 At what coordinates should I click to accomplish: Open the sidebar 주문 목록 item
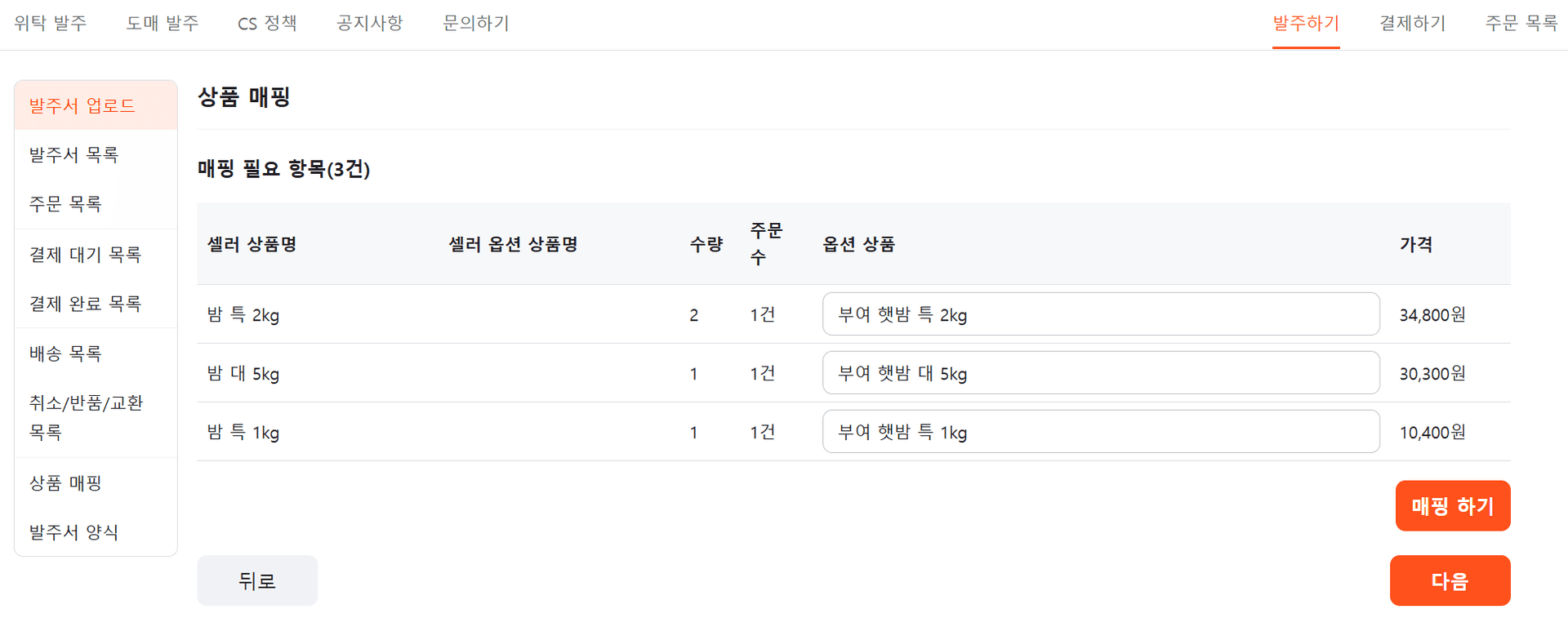(65, 204)
